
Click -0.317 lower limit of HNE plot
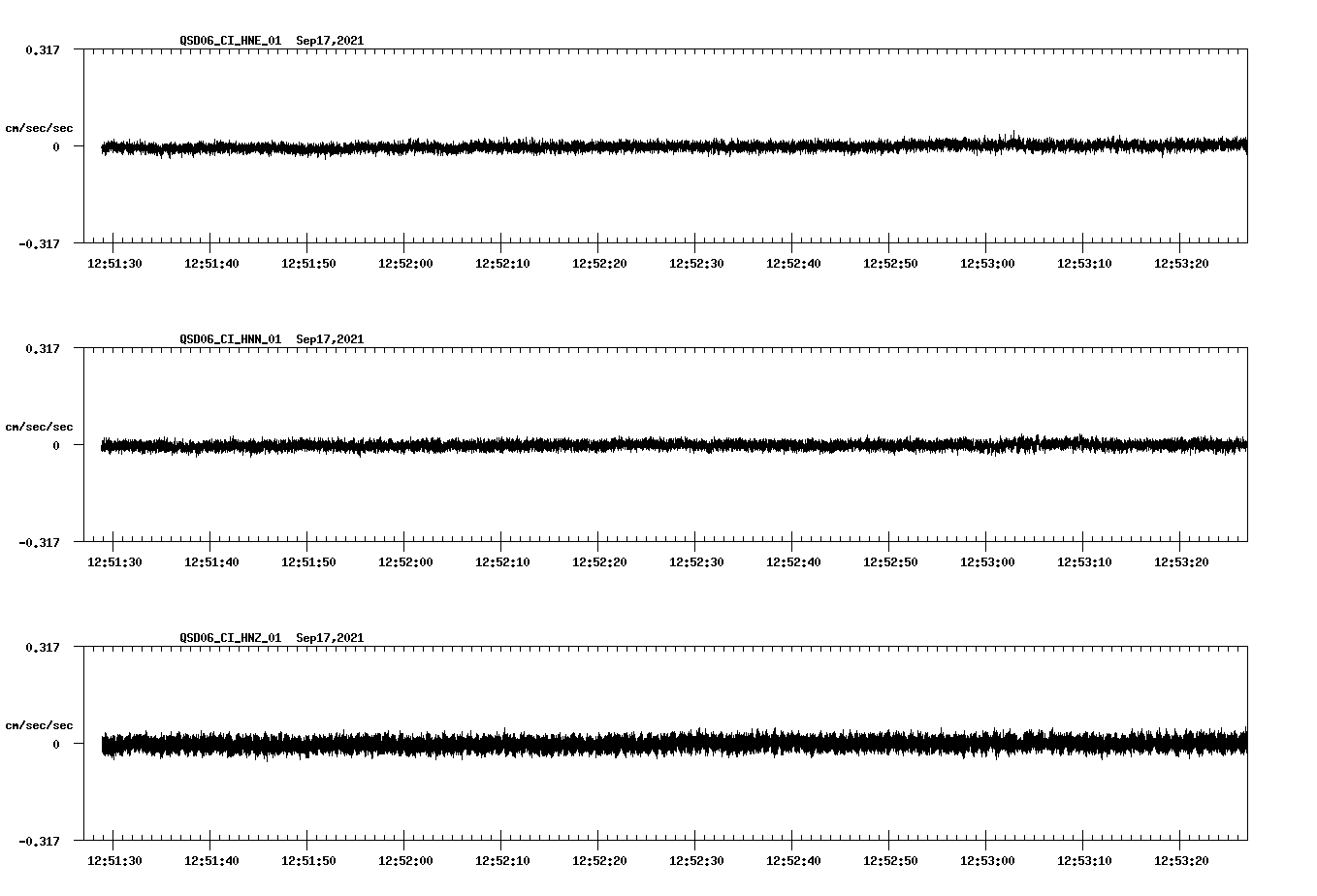(x=39, y=243)
